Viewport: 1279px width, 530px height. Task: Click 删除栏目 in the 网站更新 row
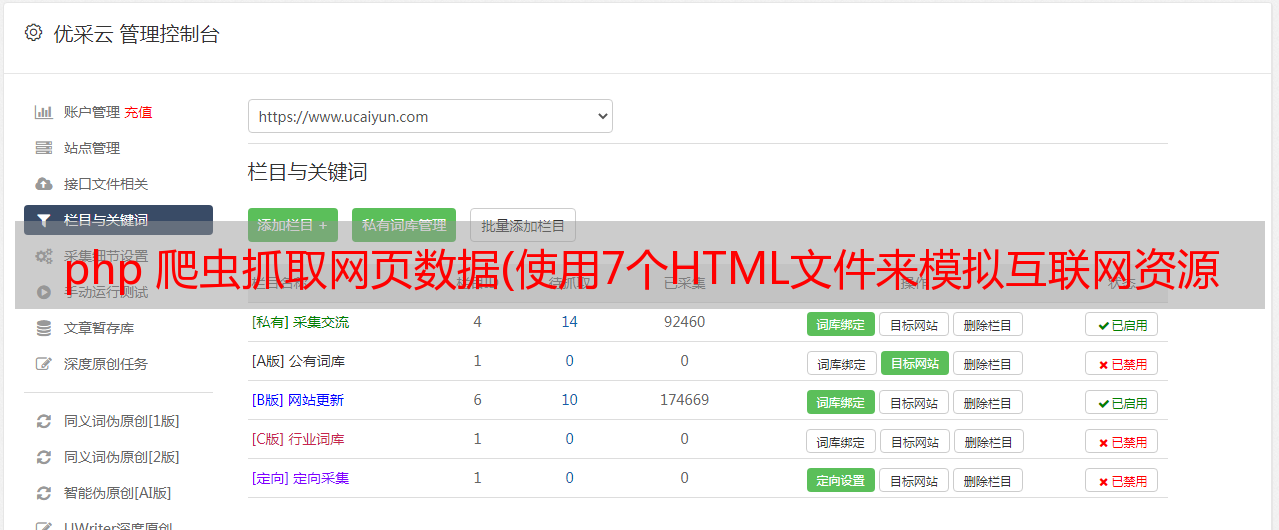[x=988, y=402]
